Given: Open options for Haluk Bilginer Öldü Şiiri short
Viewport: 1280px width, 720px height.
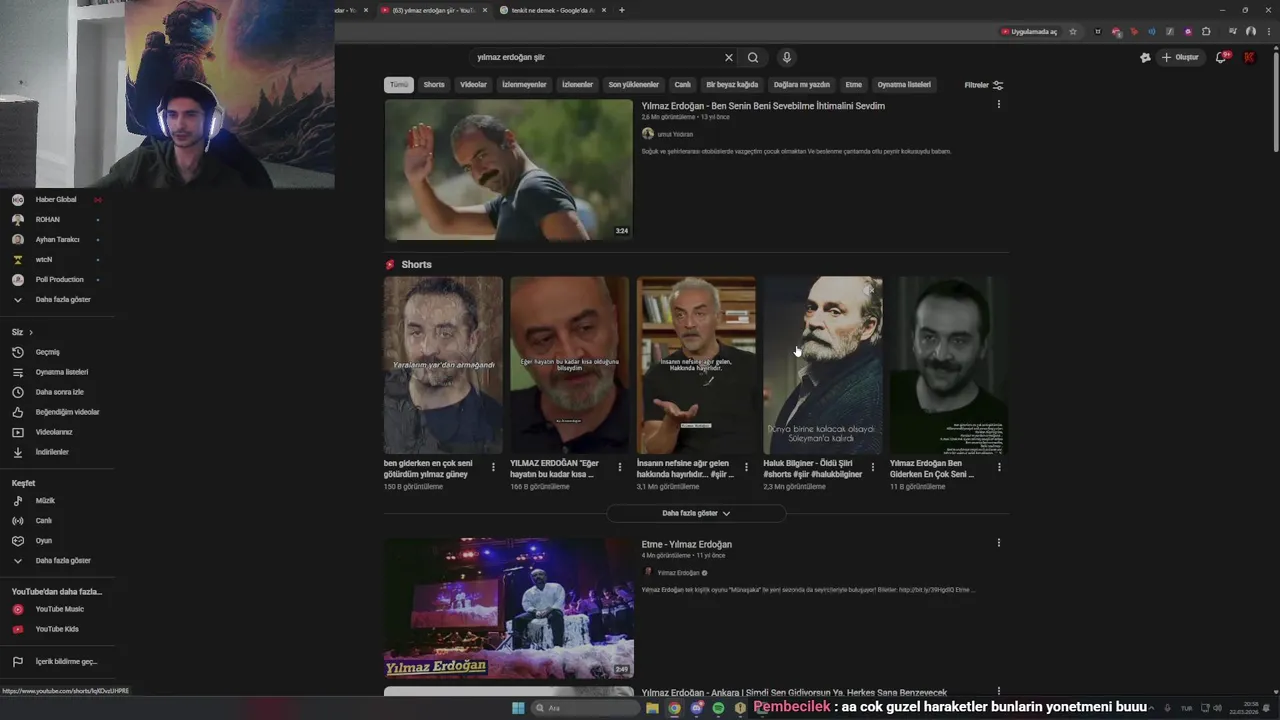Looking at the screenshot, I should (x=872, y=467).
